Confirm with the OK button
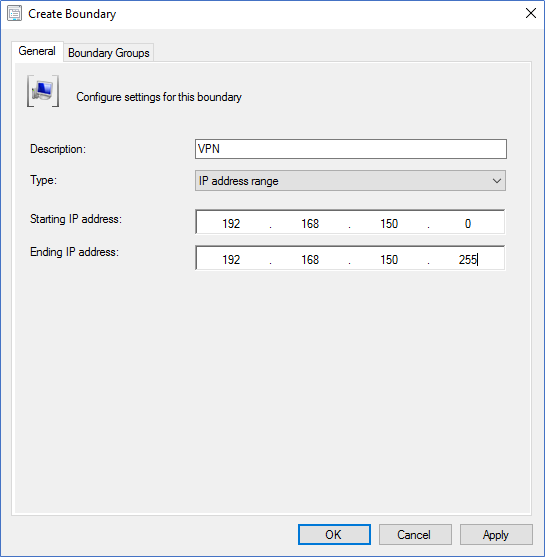The image size is (545, 557). point(334,534)
